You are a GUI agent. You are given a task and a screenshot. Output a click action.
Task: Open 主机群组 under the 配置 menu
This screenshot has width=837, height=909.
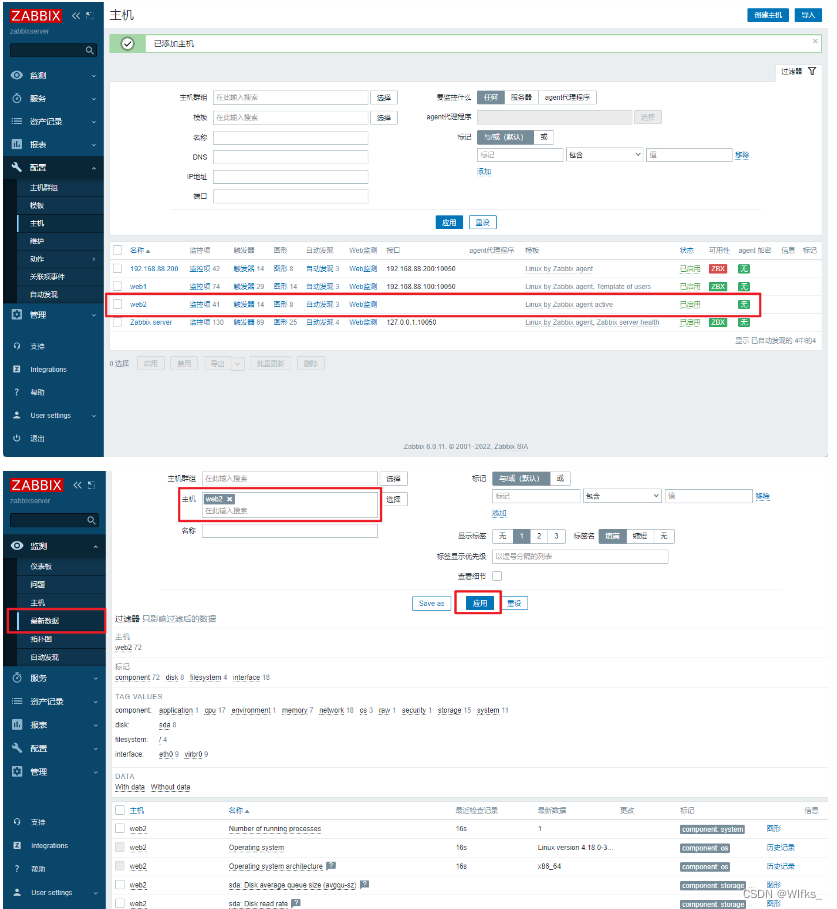pos(43,188)
